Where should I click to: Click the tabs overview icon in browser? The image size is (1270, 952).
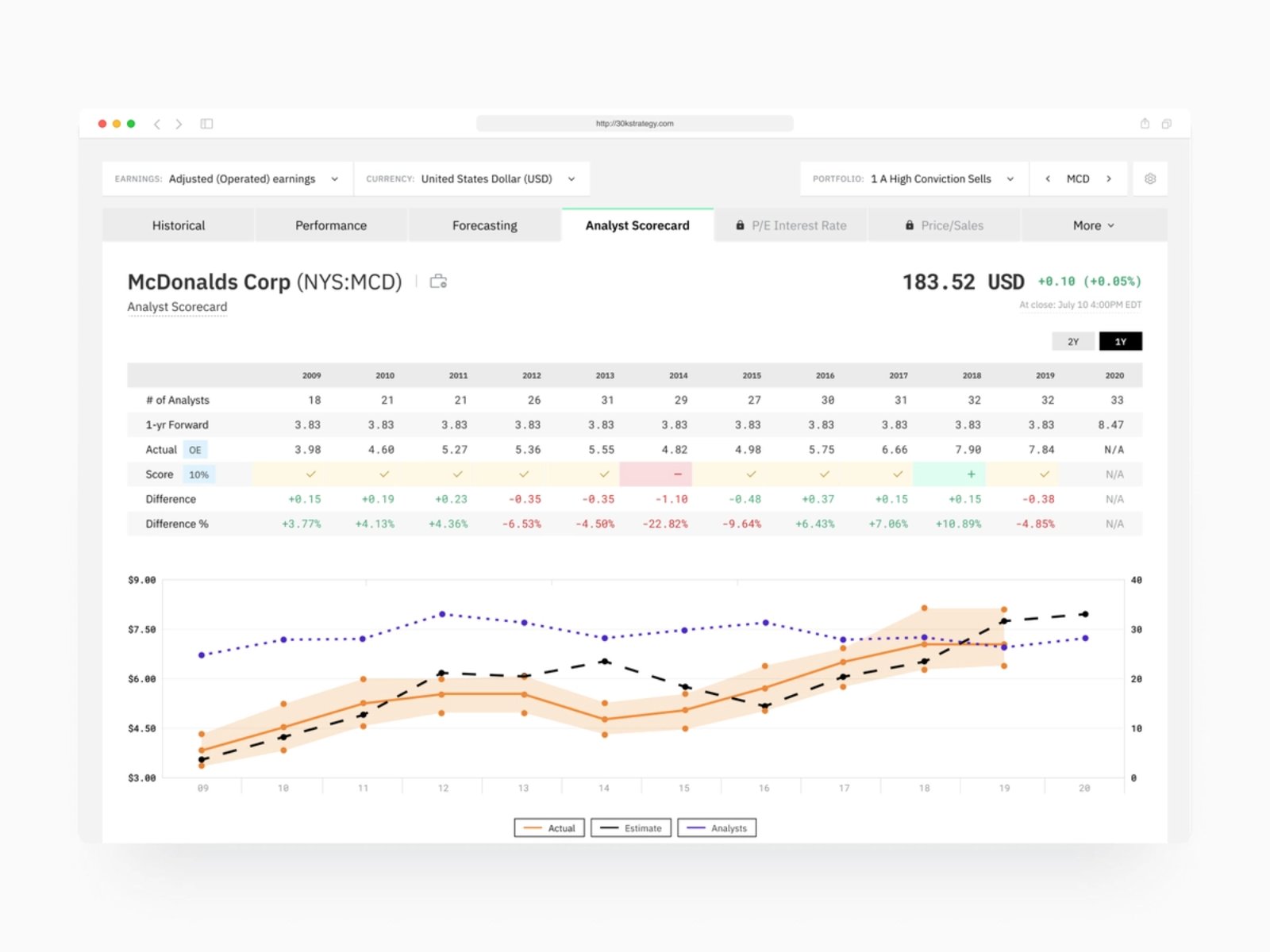[x=1166, y=124]
